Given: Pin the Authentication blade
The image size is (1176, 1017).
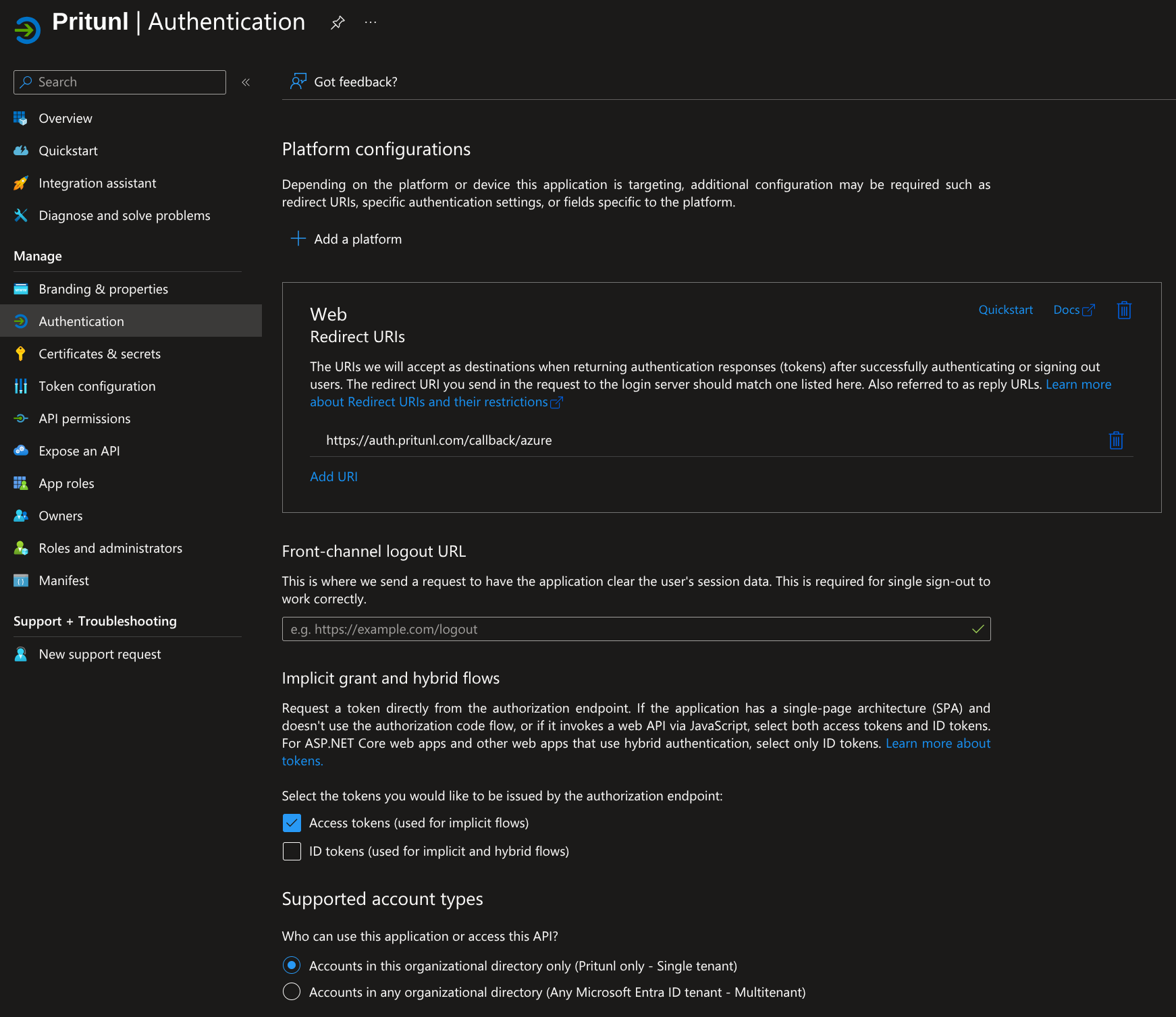Looking at the screenshot, I should pos(338,22).
